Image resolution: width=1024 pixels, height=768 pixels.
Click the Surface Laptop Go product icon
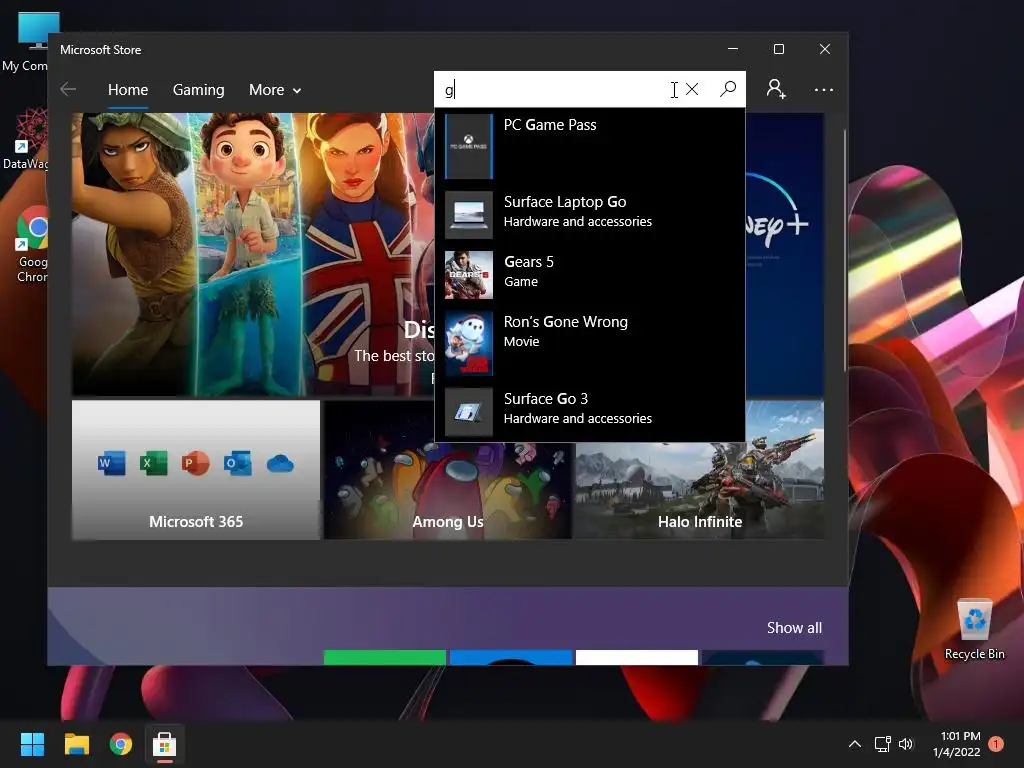point(469,215)
